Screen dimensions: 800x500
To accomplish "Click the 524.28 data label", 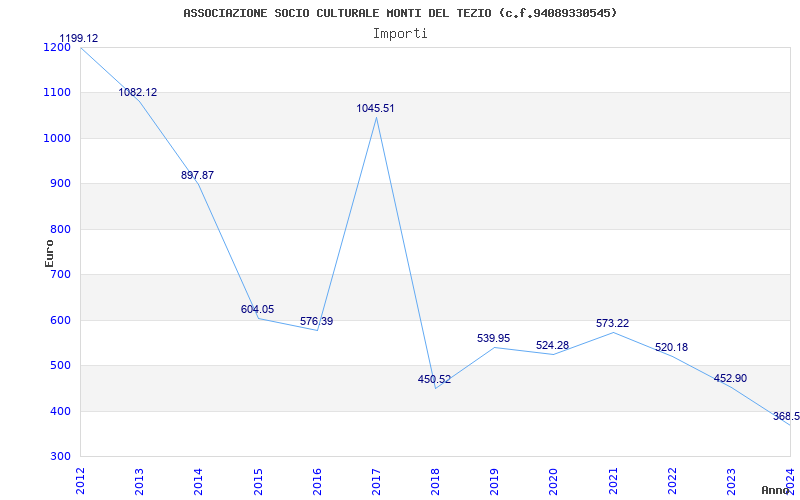I will (x=553, y=345).
